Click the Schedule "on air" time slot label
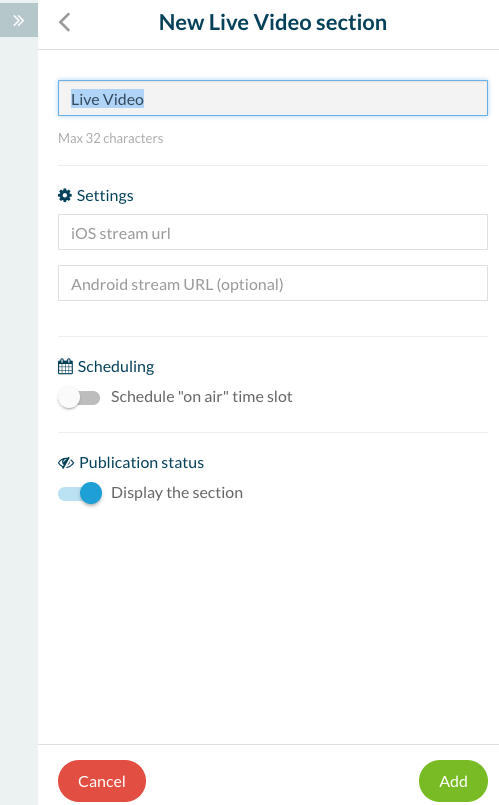Screen dimensions: 499x805 click(x=202, y=397)
